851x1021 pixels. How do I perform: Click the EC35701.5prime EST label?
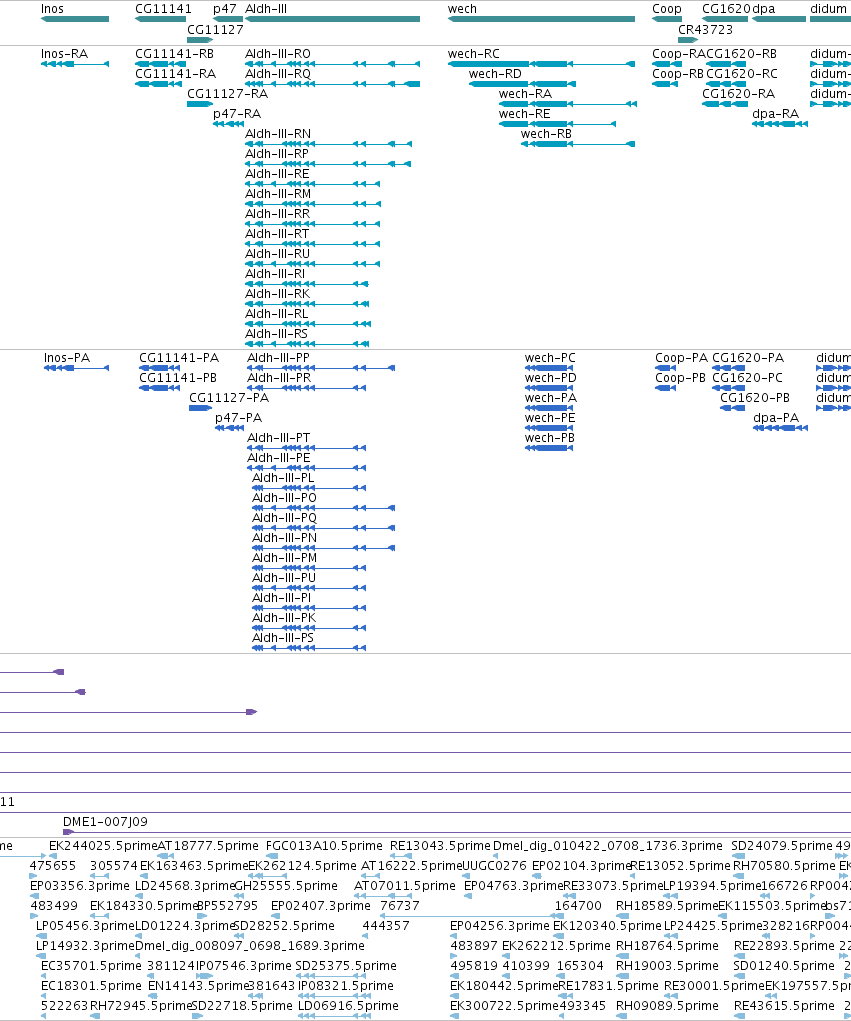(x=91, y=966)
